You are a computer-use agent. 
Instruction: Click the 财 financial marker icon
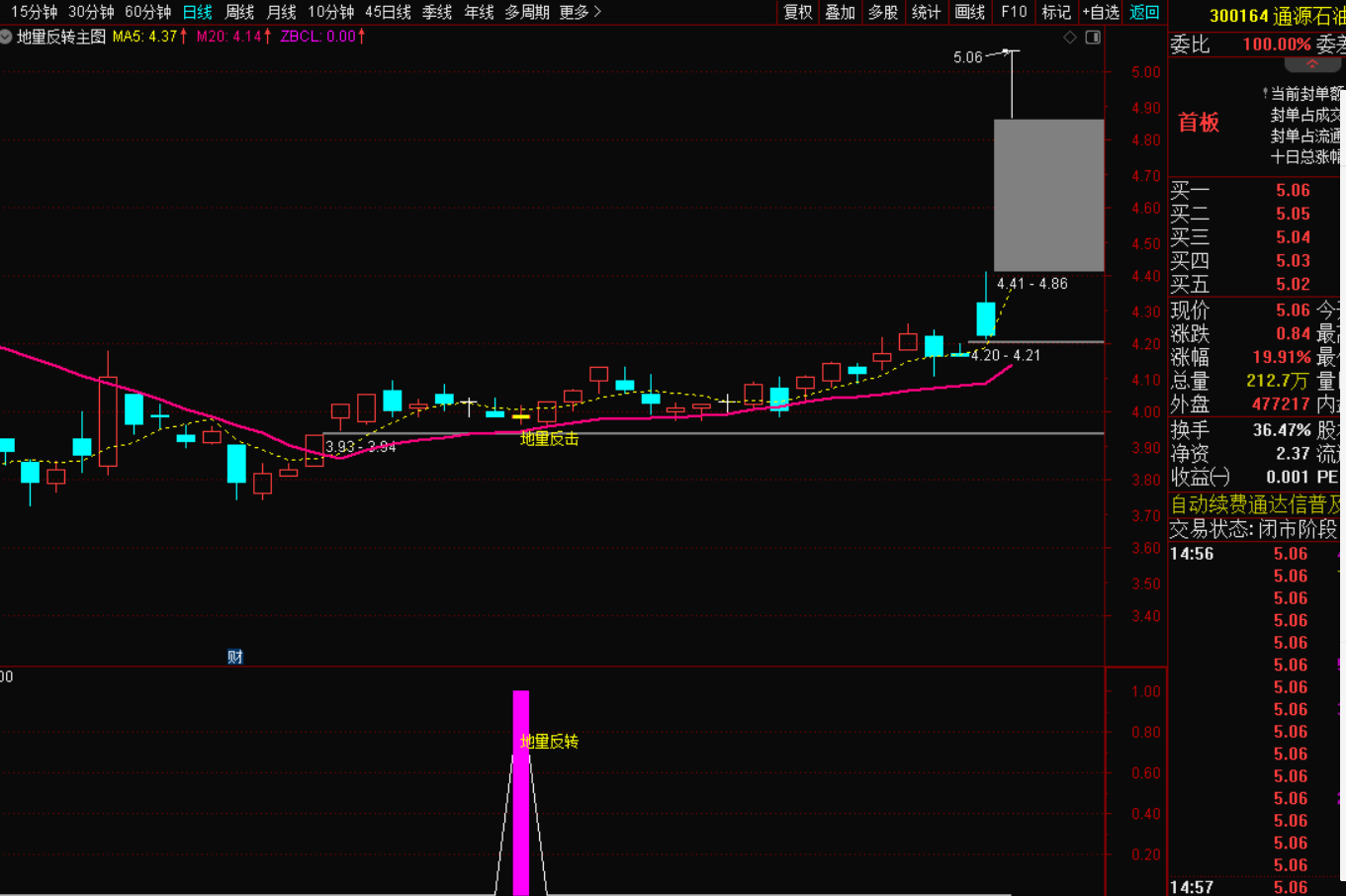click(234, 657)
